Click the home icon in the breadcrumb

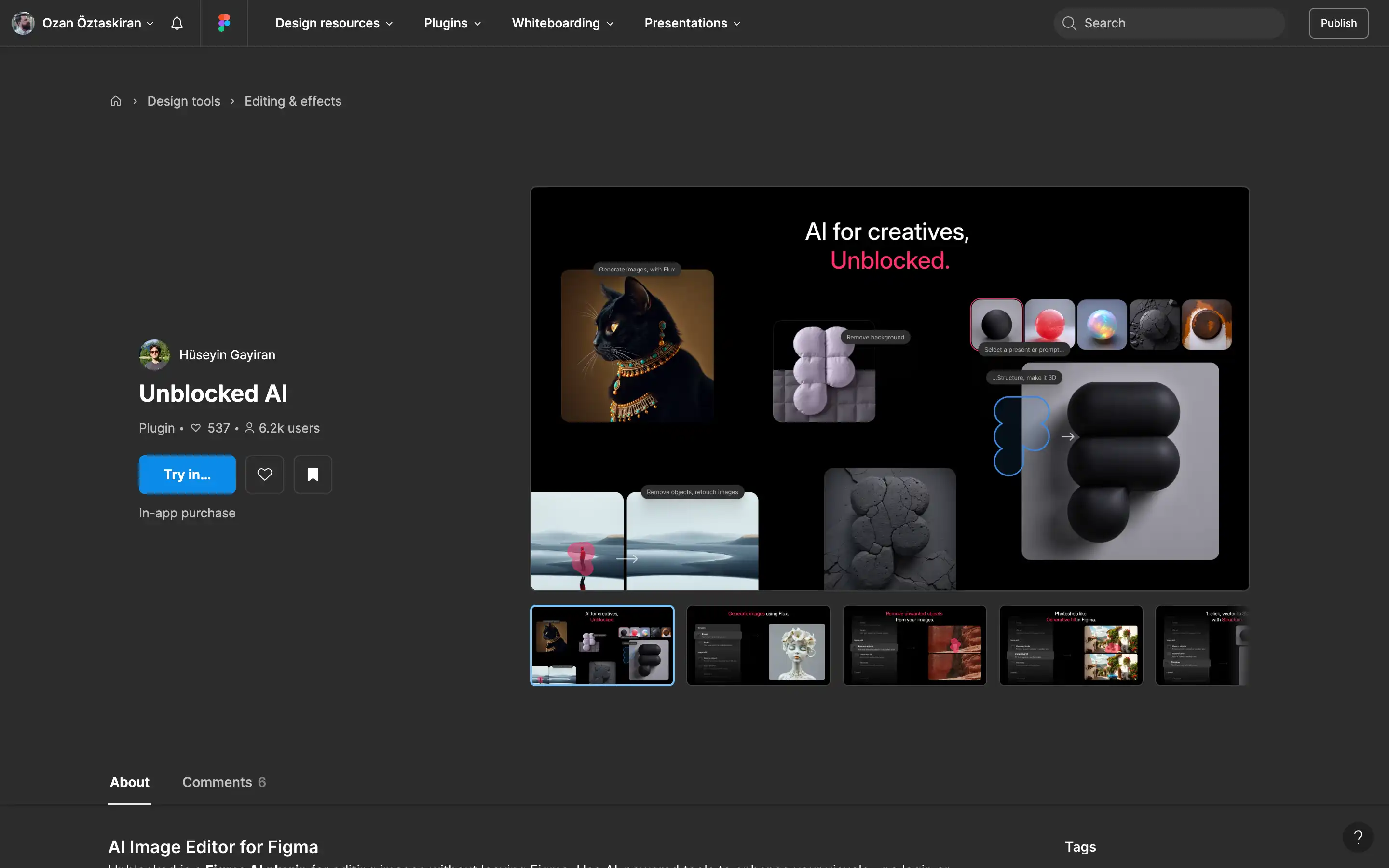click(x=115, y=100)
